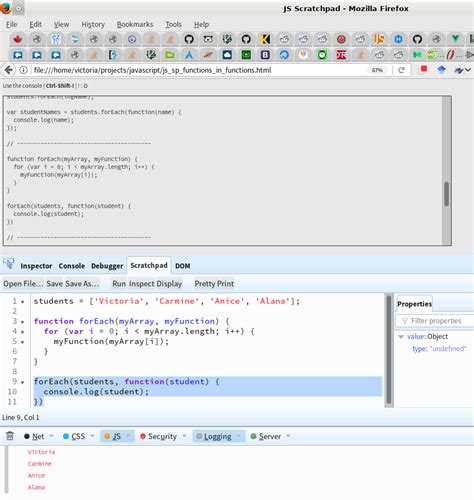
Task: Fold code at line 3 arrow
Action: (23, 322)
